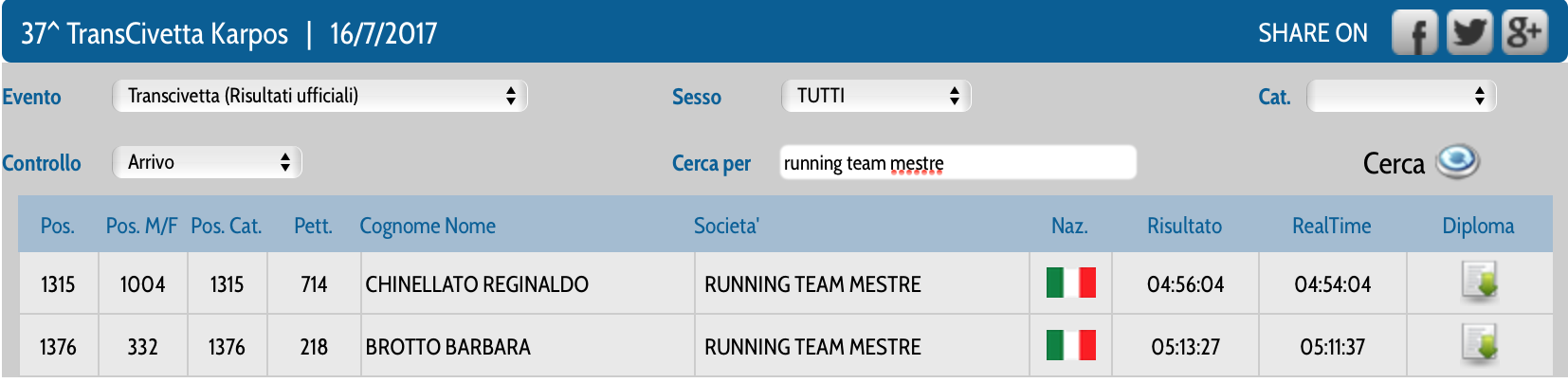Click the Cerca search button text
Image resolution: width=1568 pixels, height=383 pixels.
pos(1393,164)
